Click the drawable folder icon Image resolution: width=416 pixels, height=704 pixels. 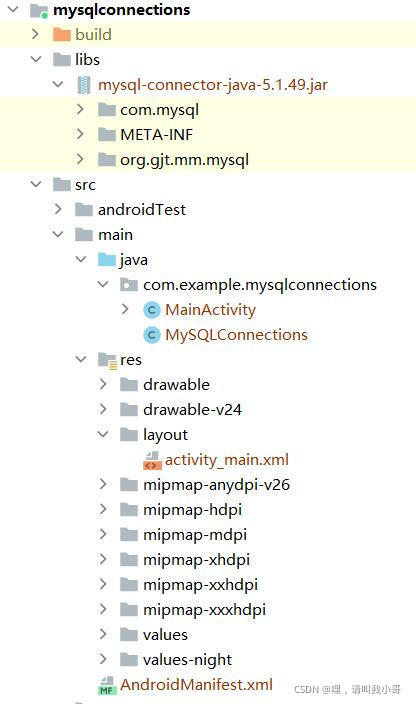click(x=129, y=385)
